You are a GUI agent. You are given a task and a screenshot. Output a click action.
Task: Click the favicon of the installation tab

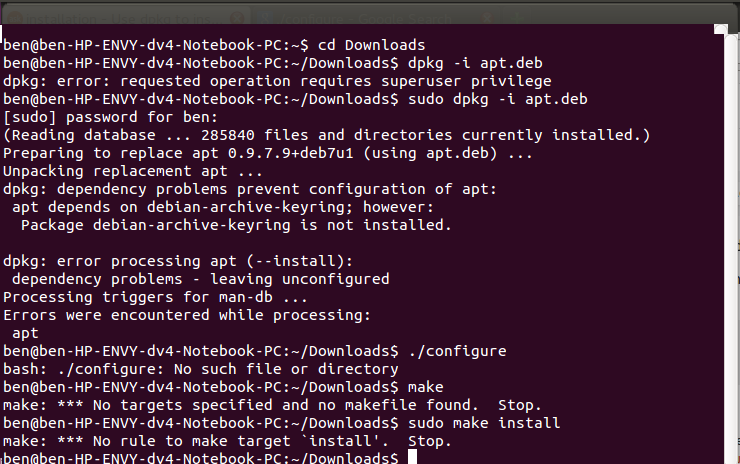click(x=15, y=19)
